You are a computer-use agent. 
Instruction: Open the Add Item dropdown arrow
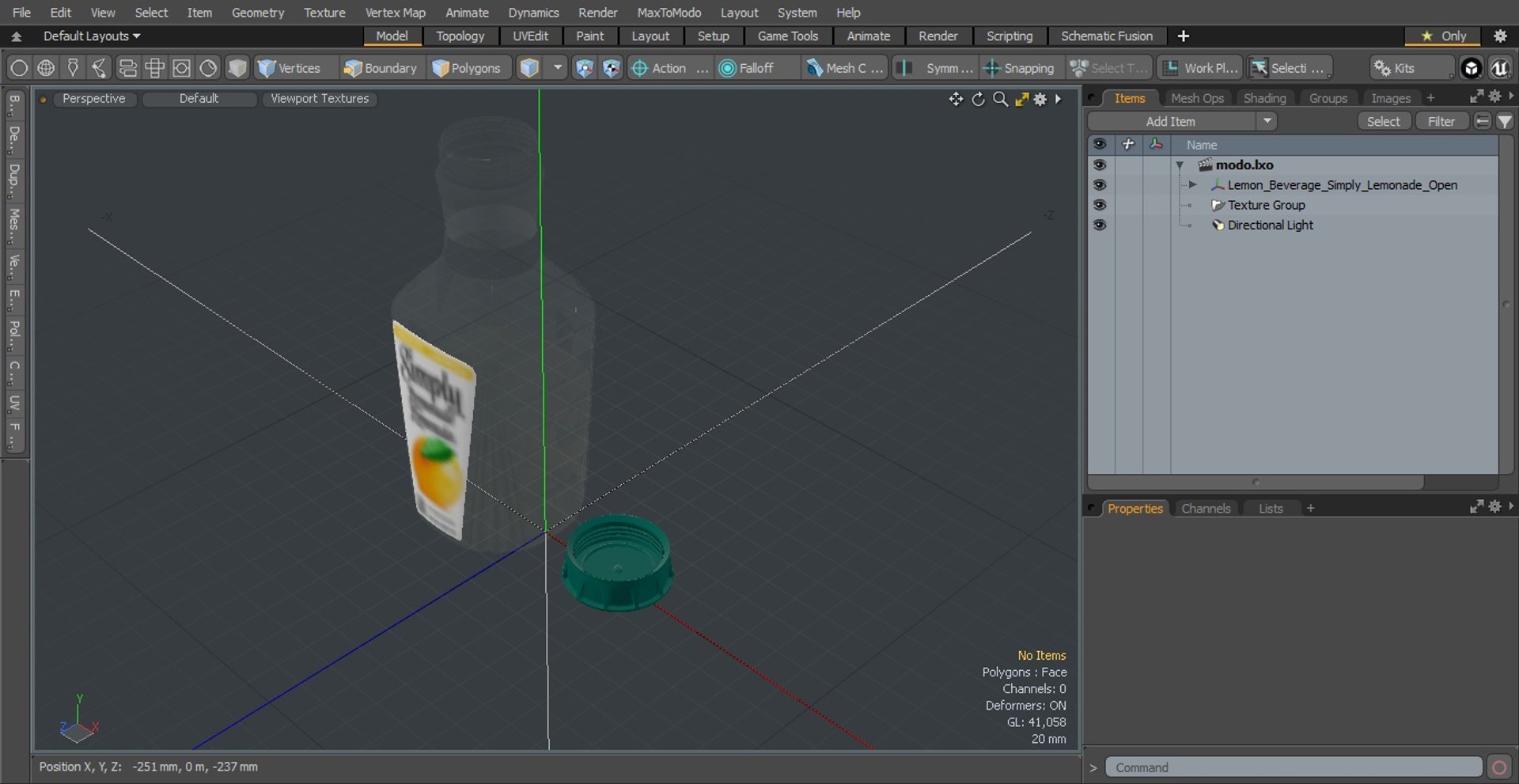tap(1267, 121)
